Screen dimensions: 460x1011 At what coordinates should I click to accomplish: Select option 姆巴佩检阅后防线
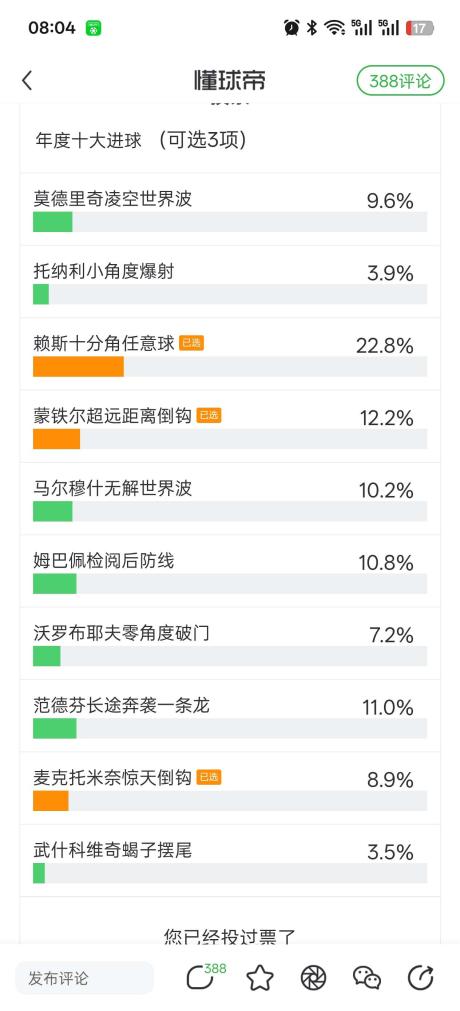[x=230, y=571]
